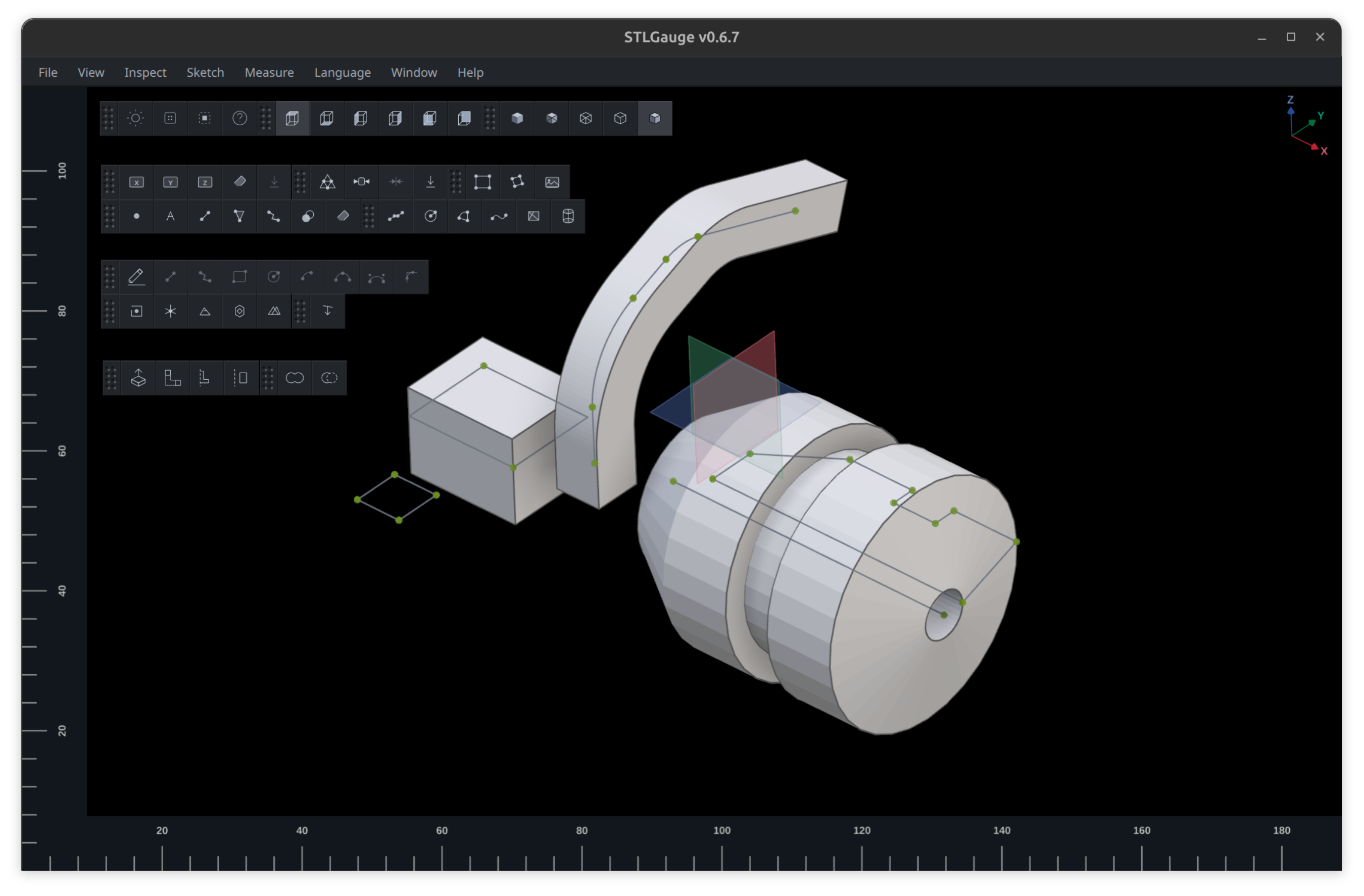The height and width of the screenshot is (896, 1364).
Task: Click the Help question-mark button
Action: point(239,119)
